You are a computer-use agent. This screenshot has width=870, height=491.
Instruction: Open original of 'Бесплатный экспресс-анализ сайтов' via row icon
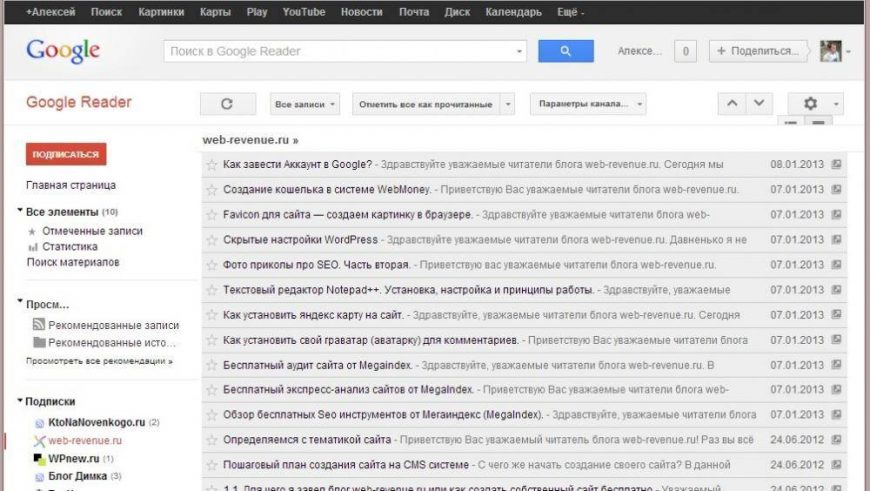pyautogui.click(x=836, y=389)
